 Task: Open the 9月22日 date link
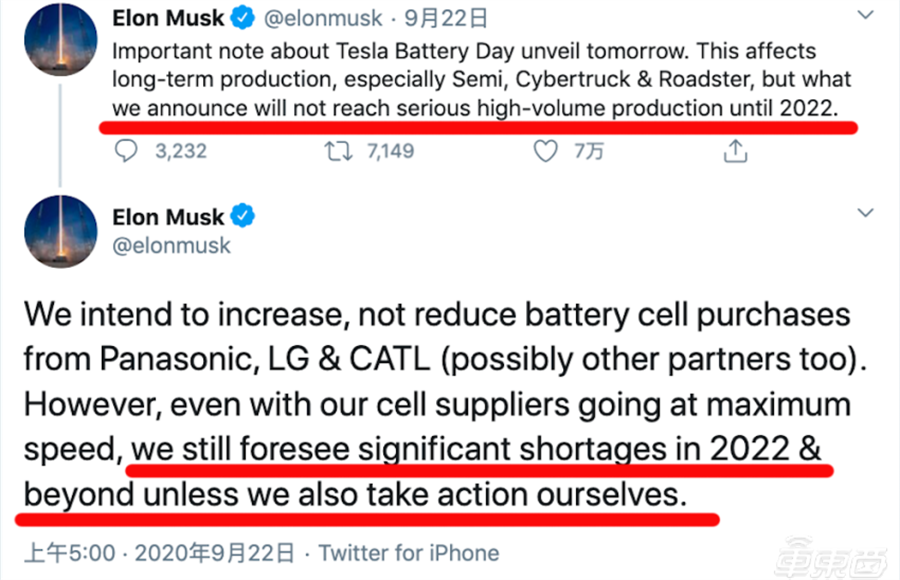click(446, 18)
